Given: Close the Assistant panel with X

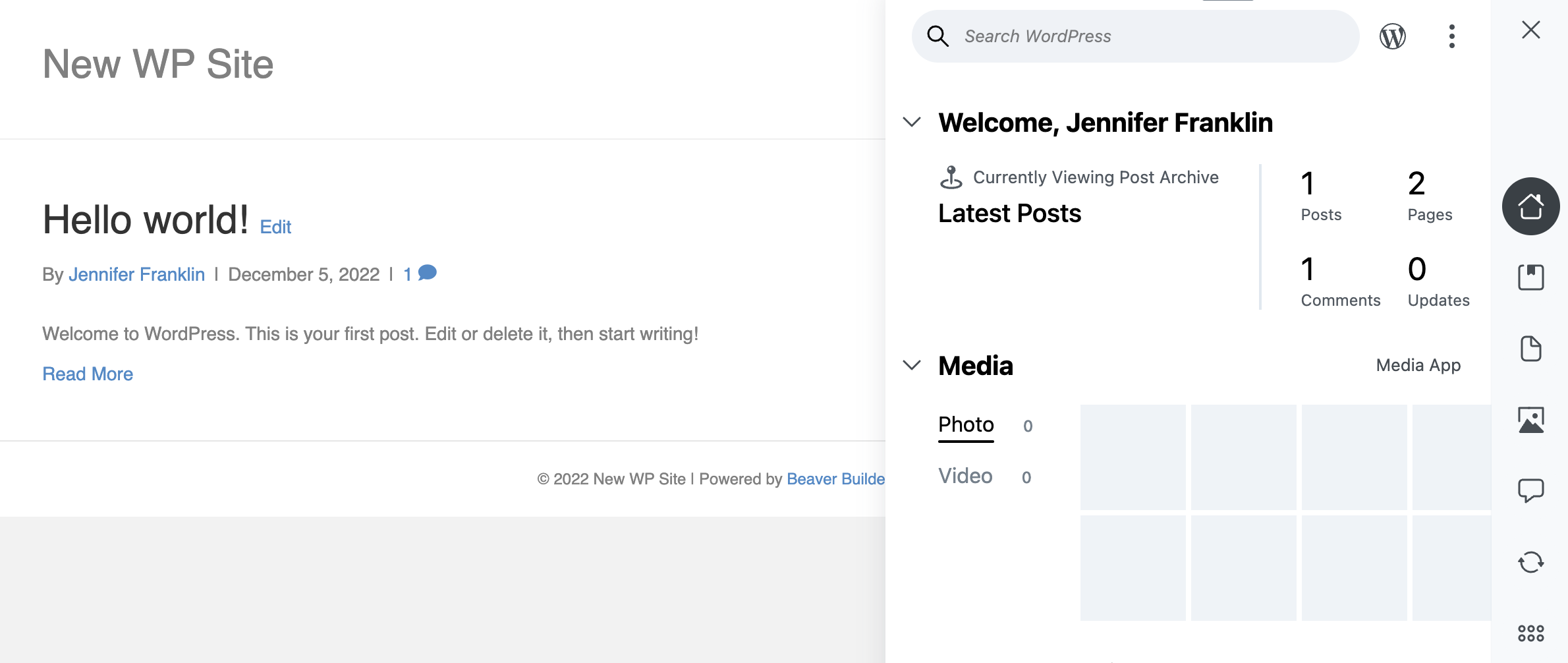Looking at the screenshot, I should coord(1530,30).
